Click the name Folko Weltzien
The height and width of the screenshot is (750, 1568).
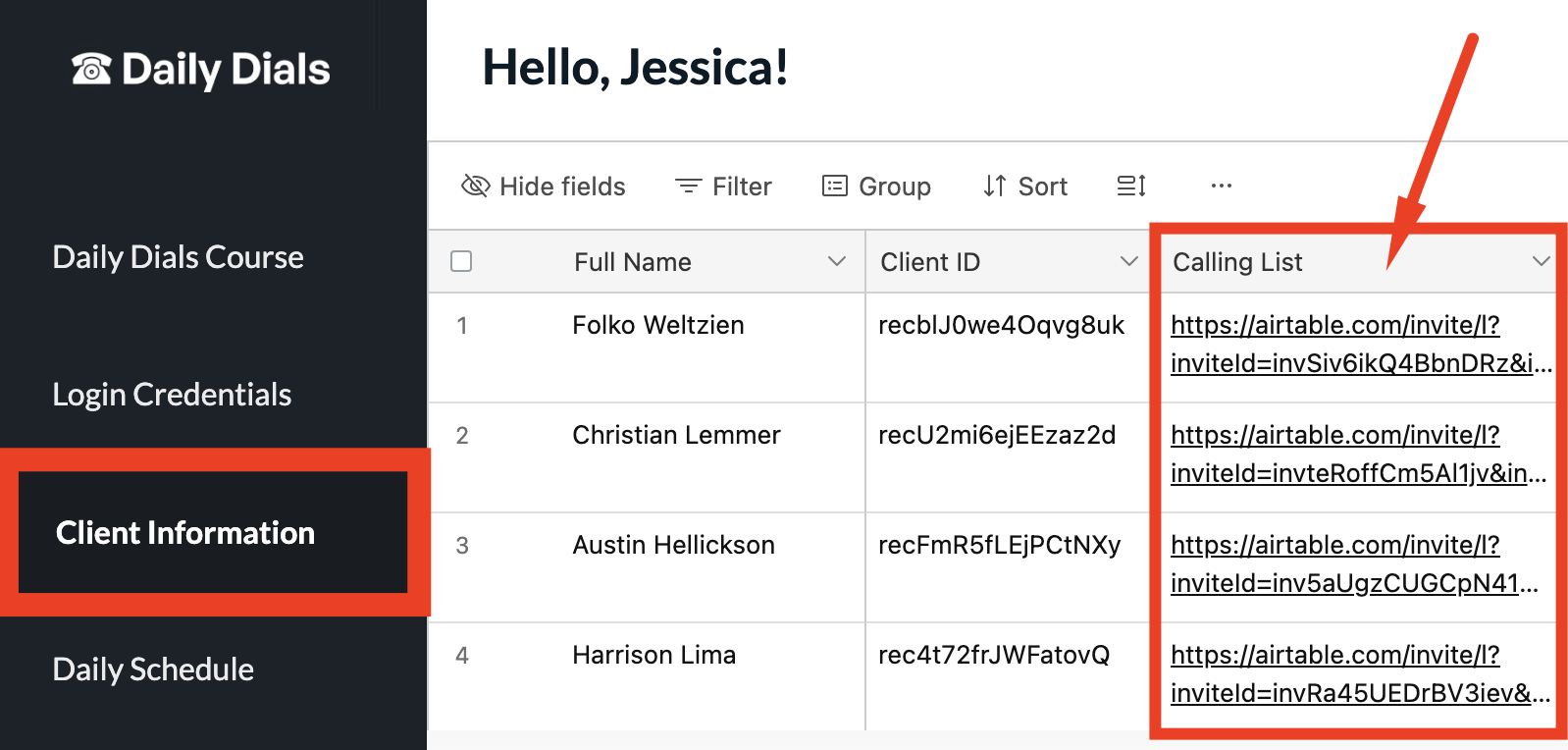point(658,325)
